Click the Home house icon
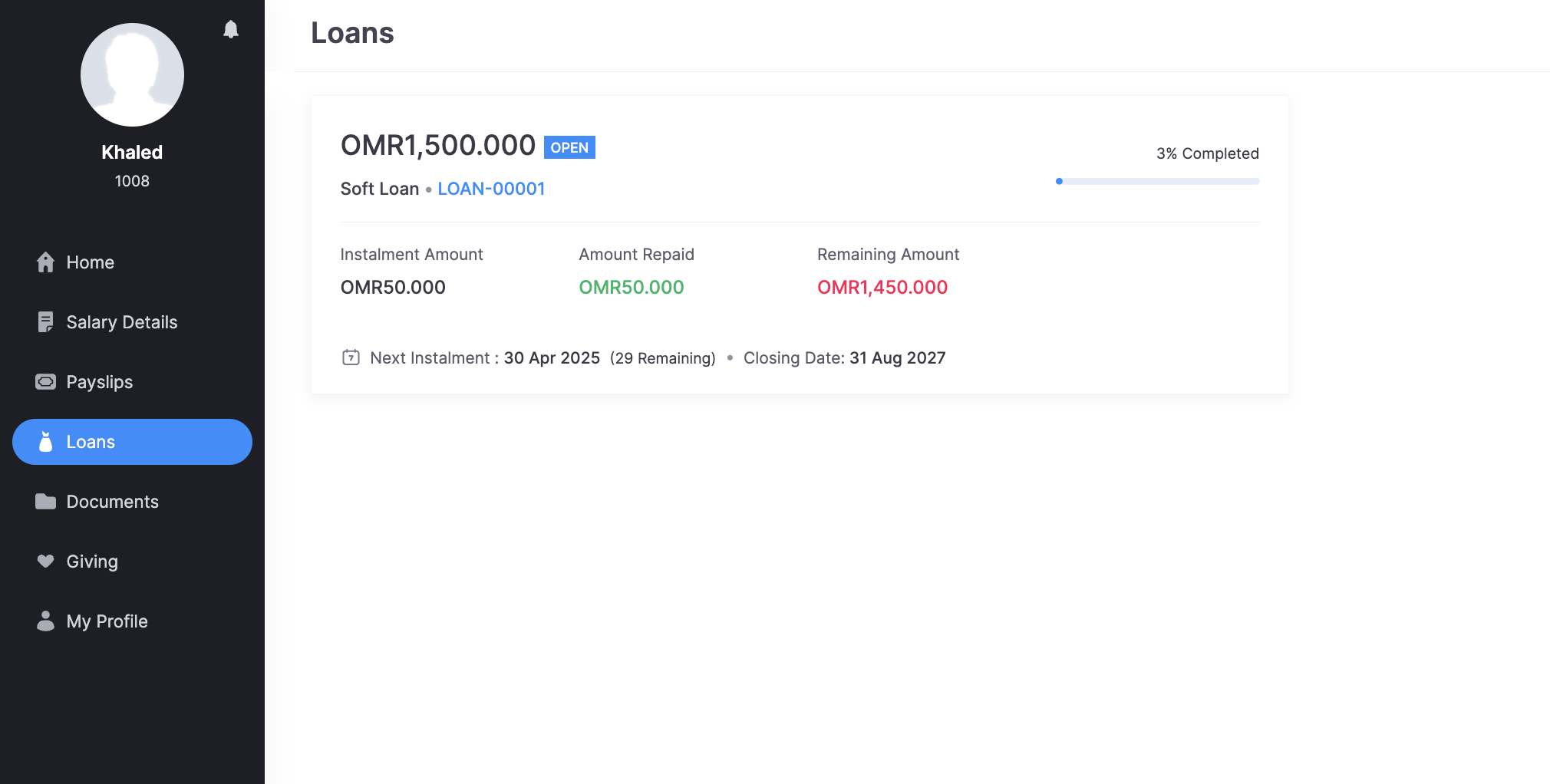 (x=45, y=262)
